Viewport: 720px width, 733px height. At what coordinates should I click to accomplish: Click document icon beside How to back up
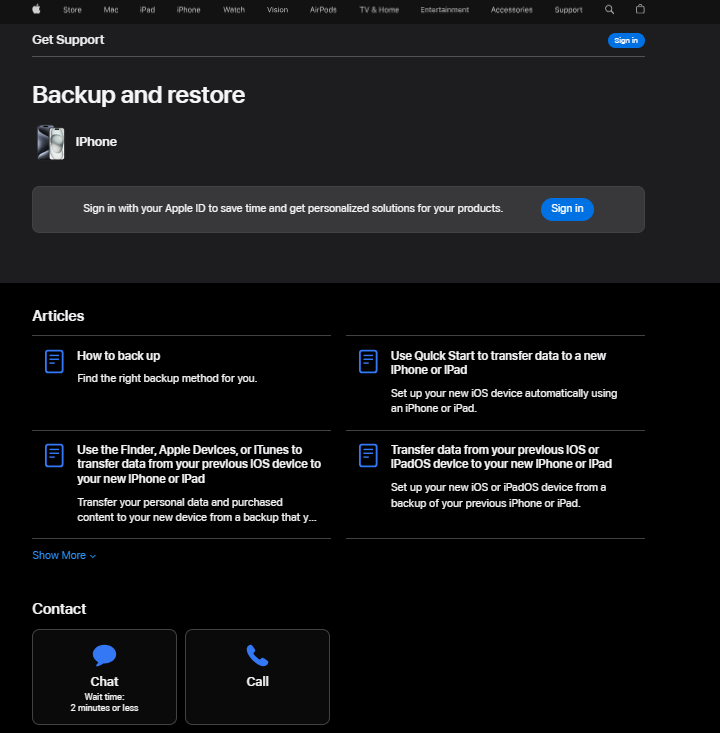coord(54,362)
